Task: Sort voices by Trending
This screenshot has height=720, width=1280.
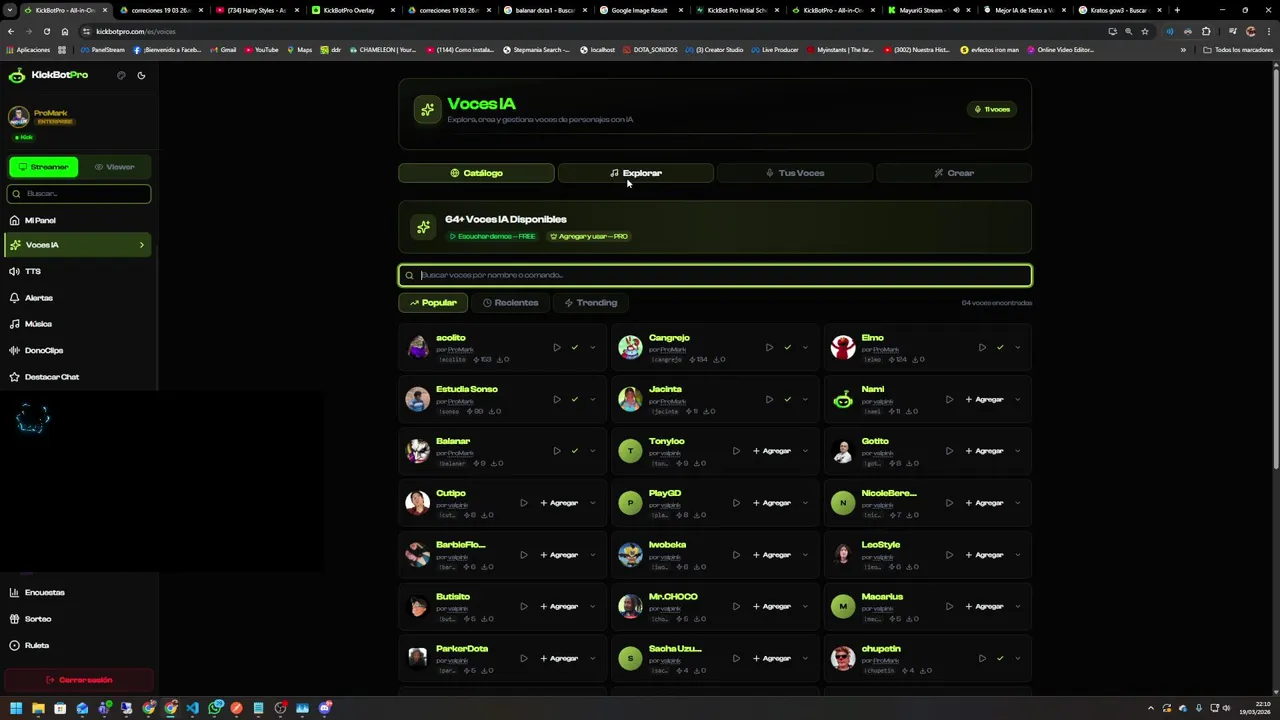Action: pyautogui.click(x=591, y=303)
